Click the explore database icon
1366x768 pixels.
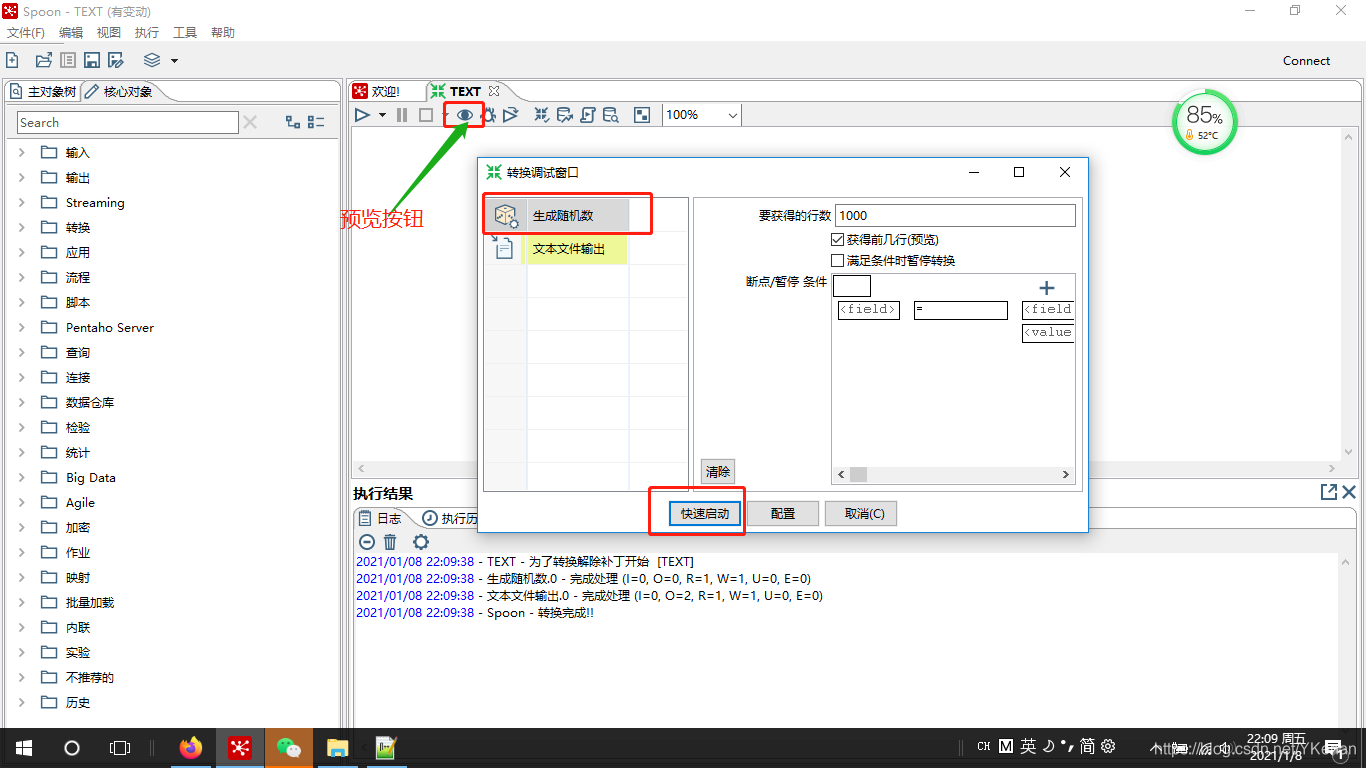tap(611, 115)
